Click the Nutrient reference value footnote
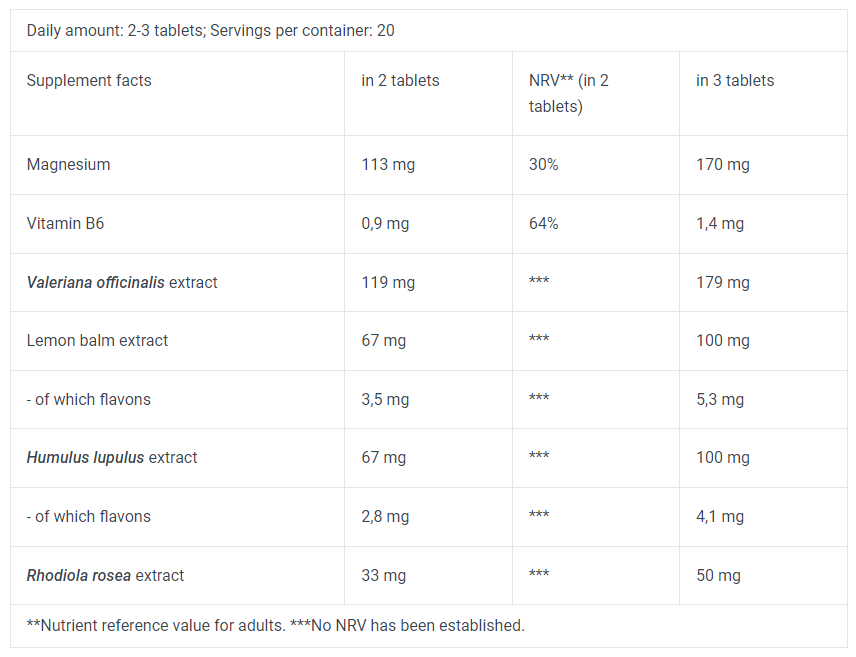This screenshot has width=856, height=657. coord(275,625)
